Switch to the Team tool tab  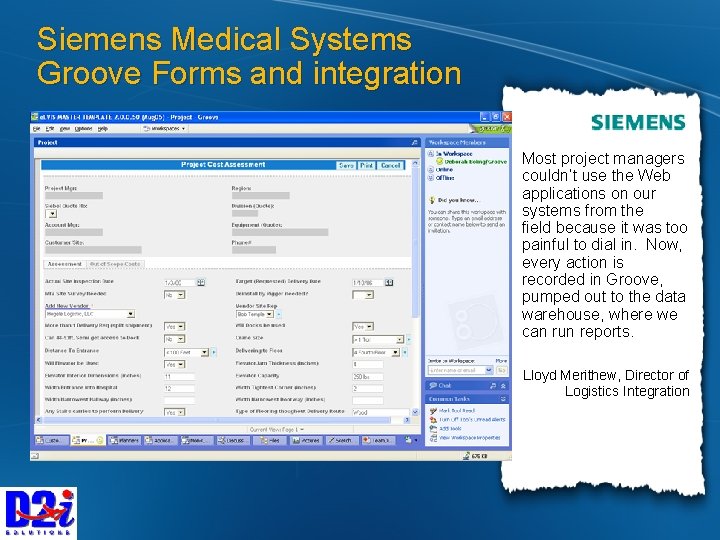[377, 440]
